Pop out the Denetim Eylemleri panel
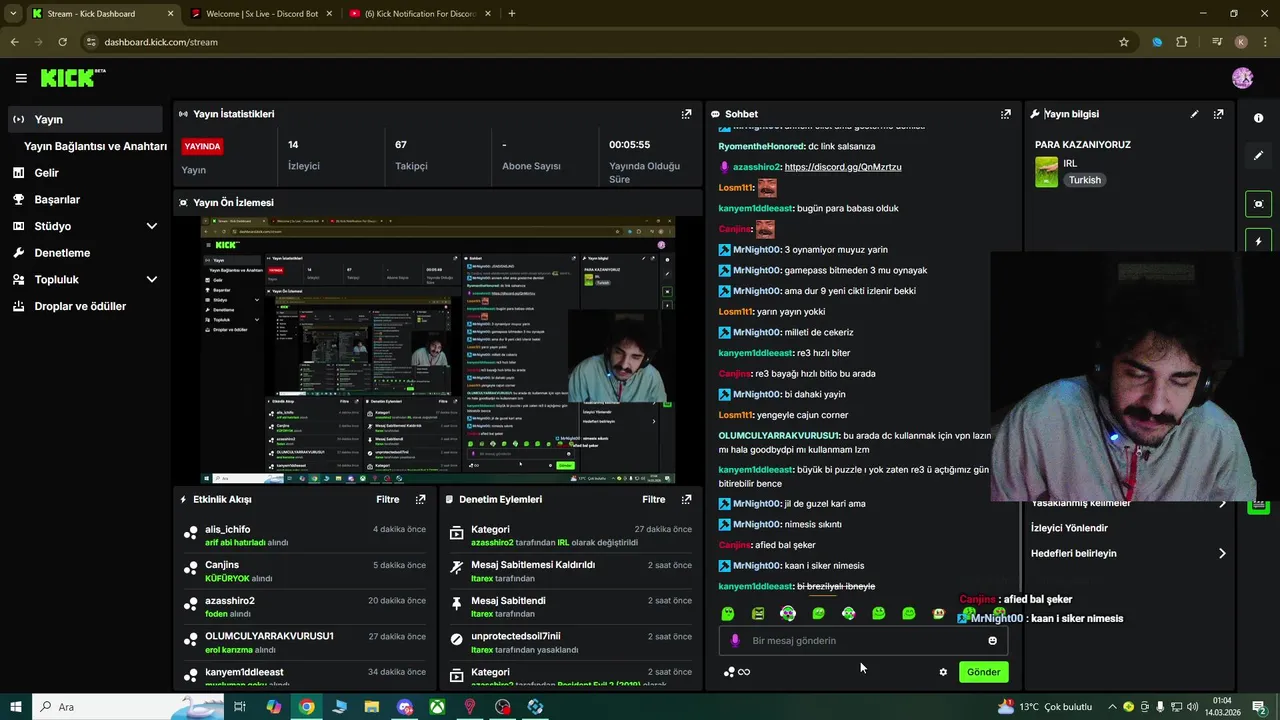The image size is (1280, 720). pyautogui.click(x=686, y=499)
